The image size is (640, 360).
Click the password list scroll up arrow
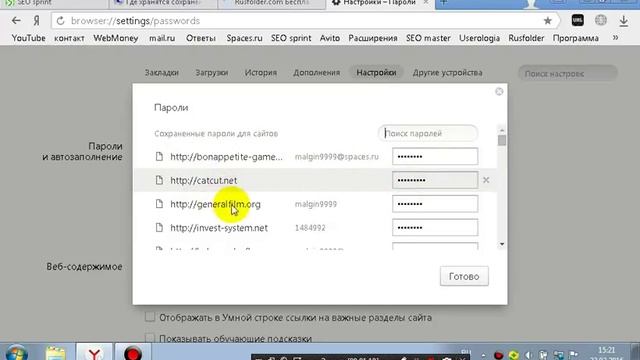tap(502, 130)
